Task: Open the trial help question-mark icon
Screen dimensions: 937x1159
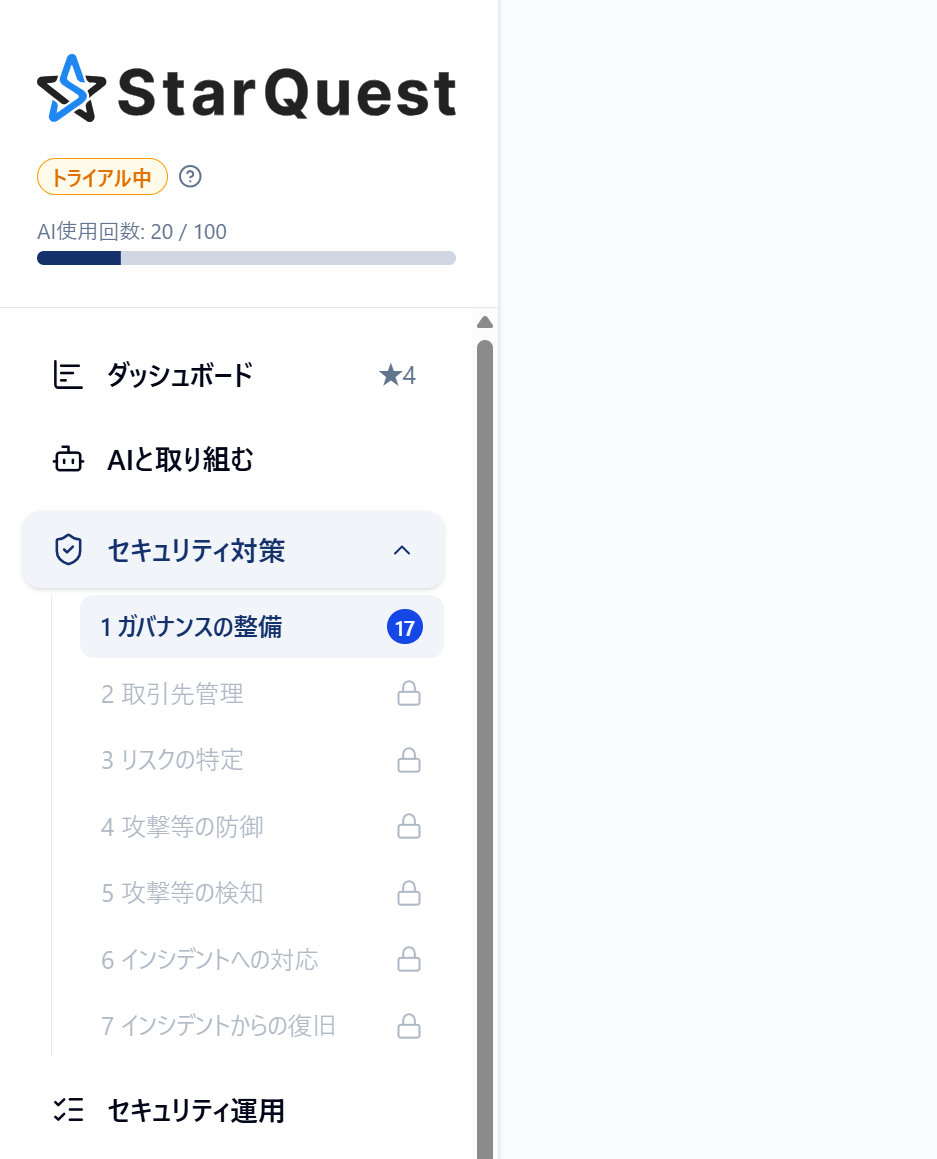Action: click(190, 177)
